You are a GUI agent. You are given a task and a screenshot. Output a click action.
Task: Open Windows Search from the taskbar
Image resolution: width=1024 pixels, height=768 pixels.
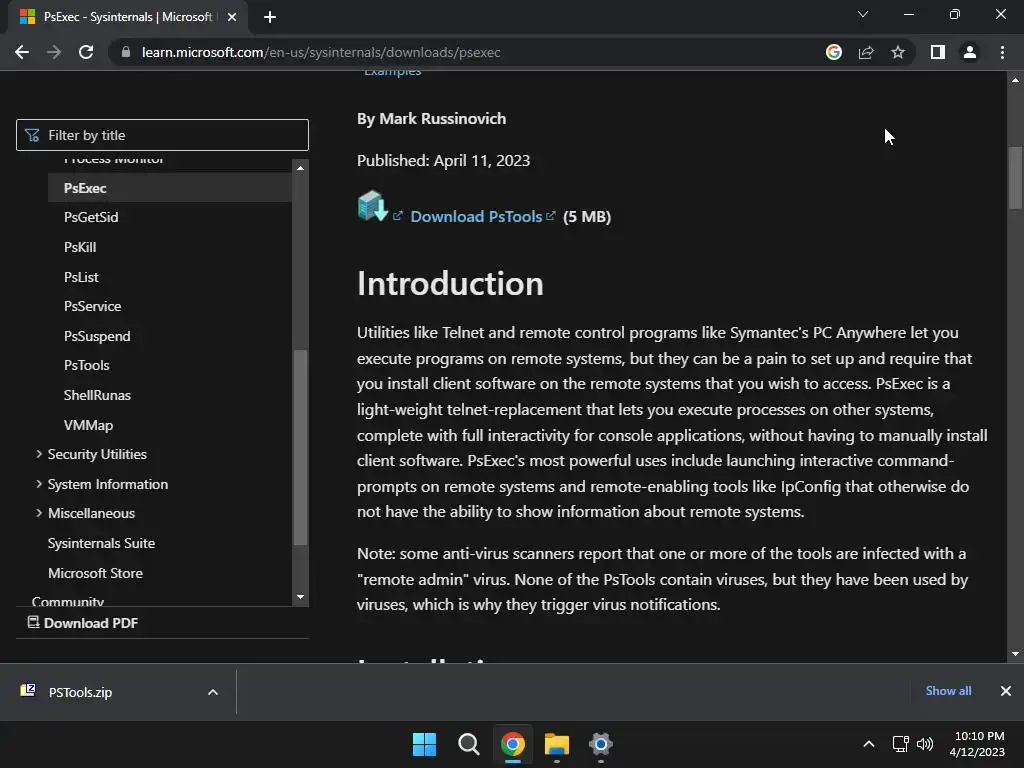pyautogui.click(x=468, y=744)
